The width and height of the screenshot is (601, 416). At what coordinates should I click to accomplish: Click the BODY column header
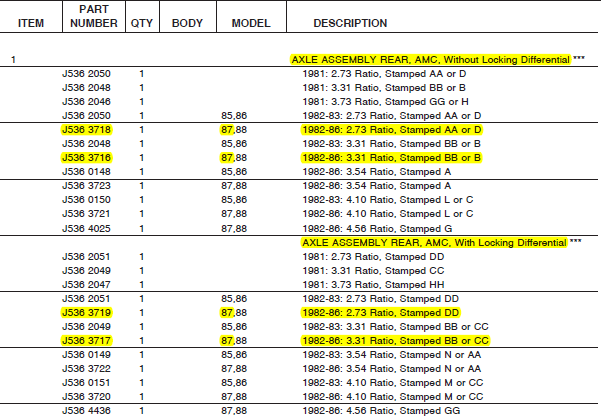coord(187,23)
